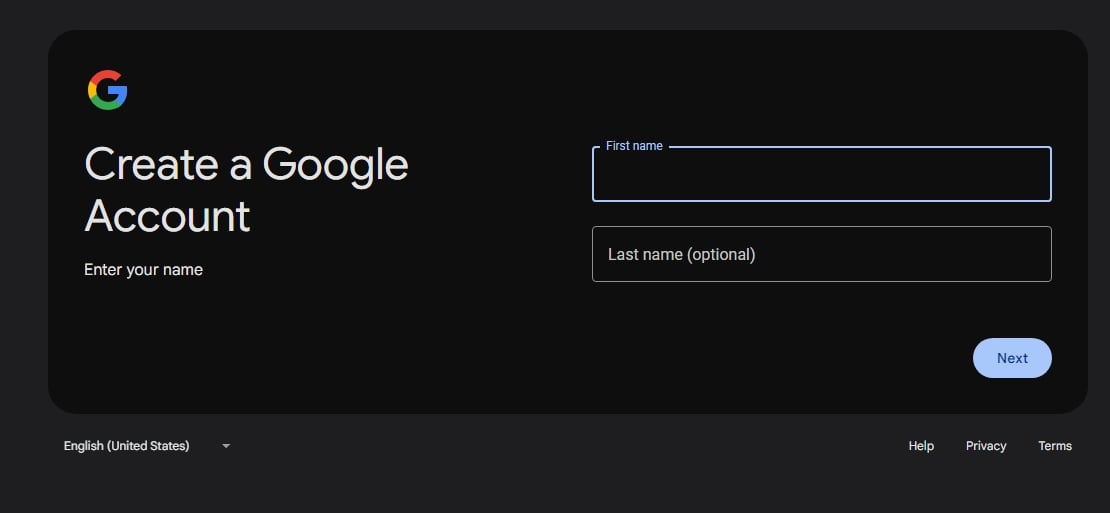
Task: Click the multicolored Google G logo
Action: coord(108,90)
